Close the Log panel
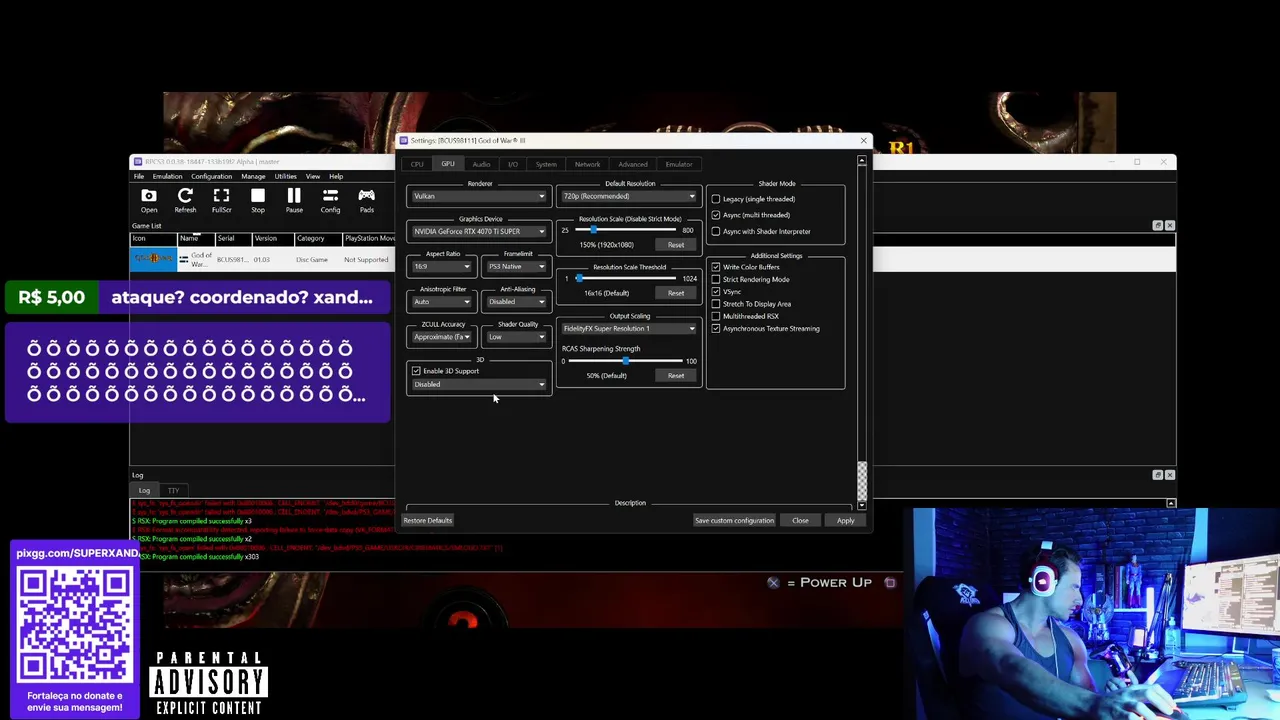1280x720 pixels. tap(1169, 475)
